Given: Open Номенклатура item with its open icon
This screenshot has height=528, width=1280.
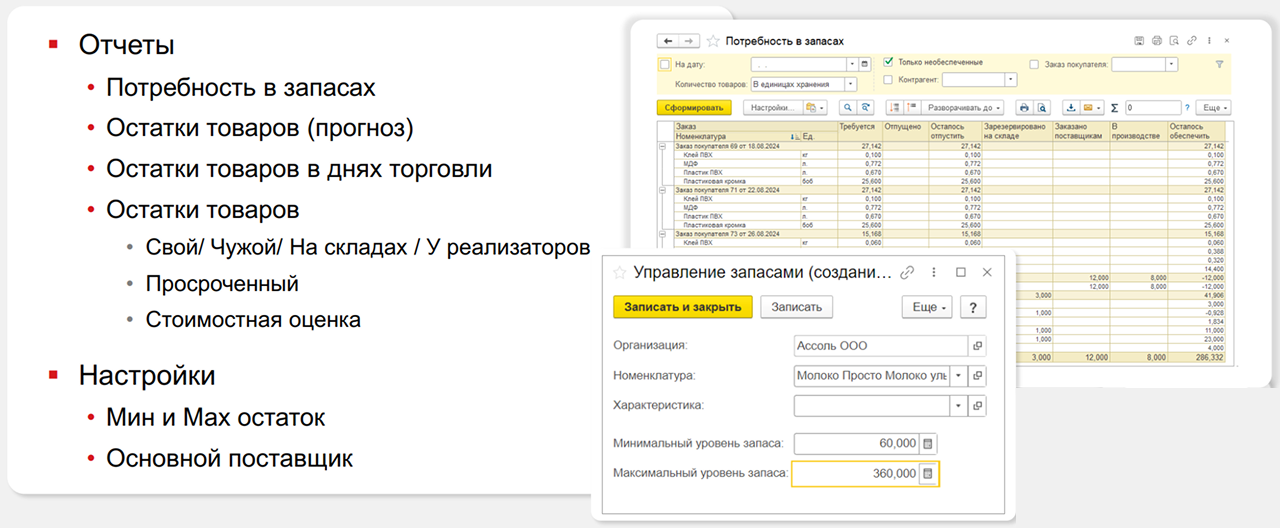Looking at the screenshot, I should pyautogui.click(x=978, y=376).
